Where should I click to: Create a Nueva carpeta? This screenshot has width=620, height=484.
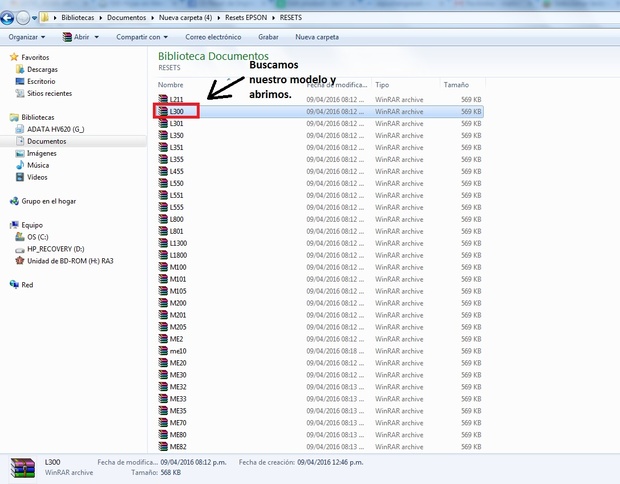pyautogui.click(x=317, y=37)
